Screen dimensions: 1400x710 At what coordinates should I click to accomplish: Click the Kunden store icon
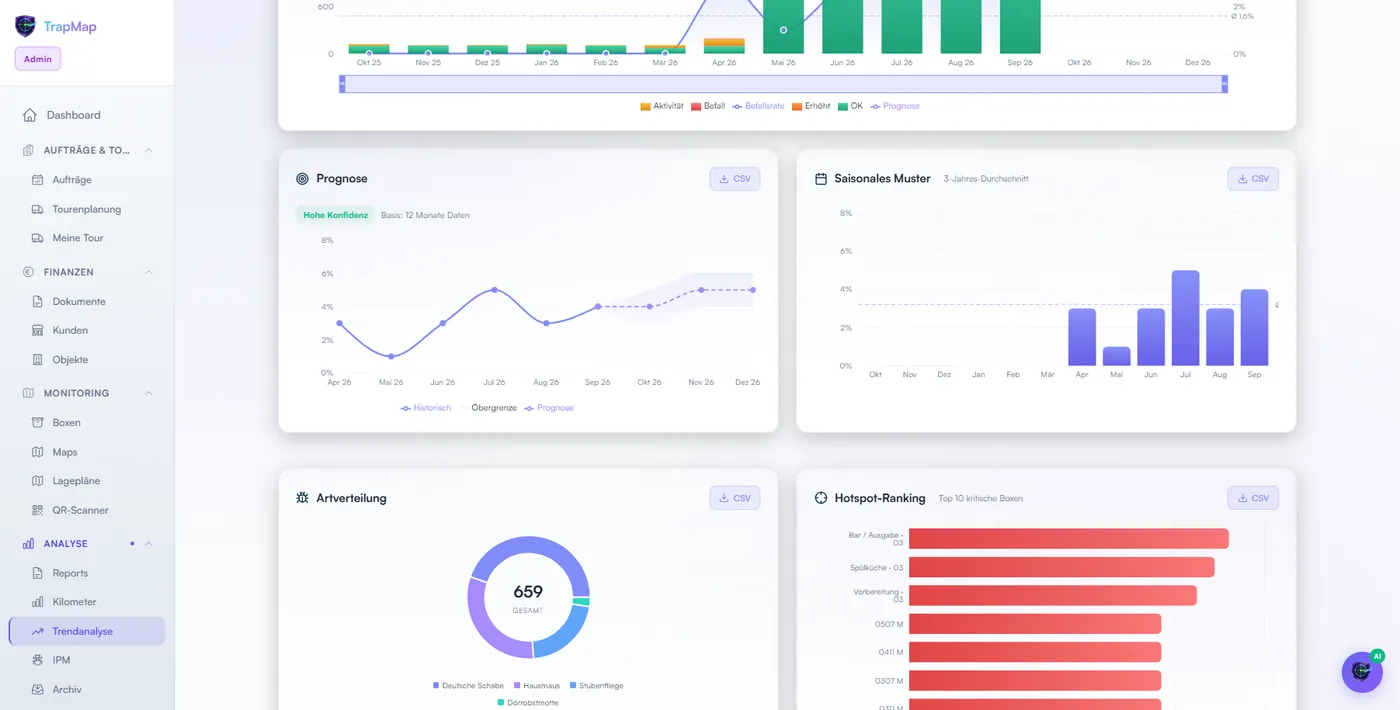pos(38,330)
